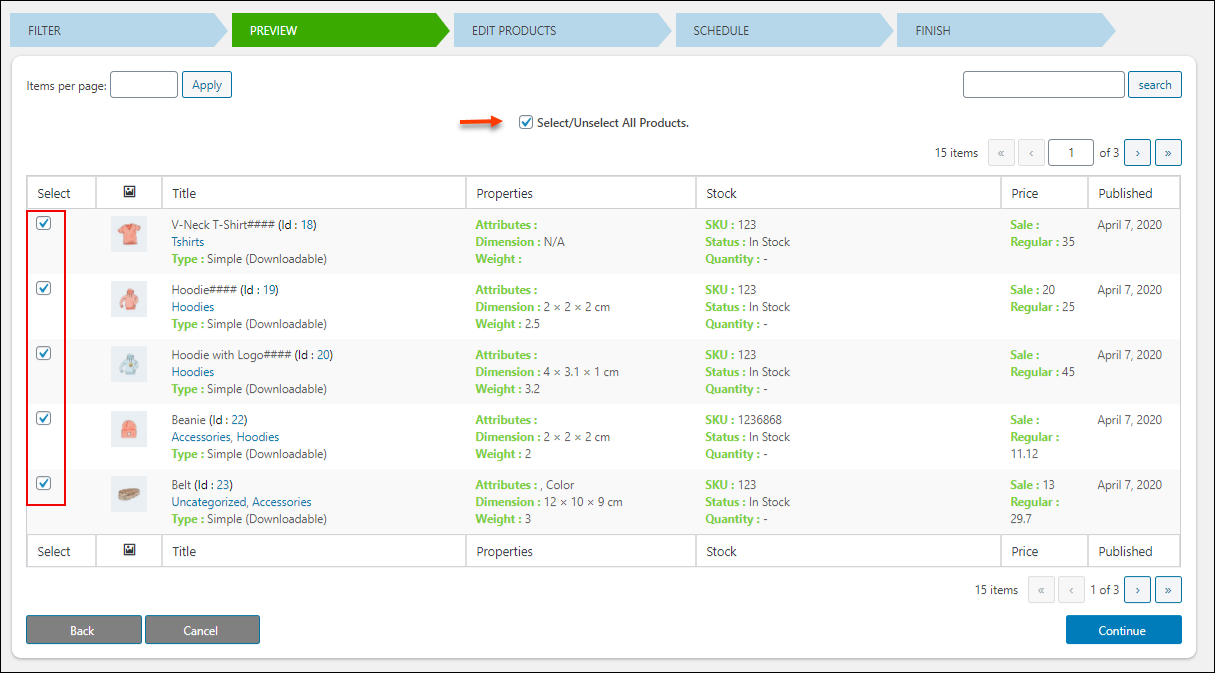The width and height of the screenshot is (1215, 673).
Task: Click the Cancel button
Action: point(202,630)
